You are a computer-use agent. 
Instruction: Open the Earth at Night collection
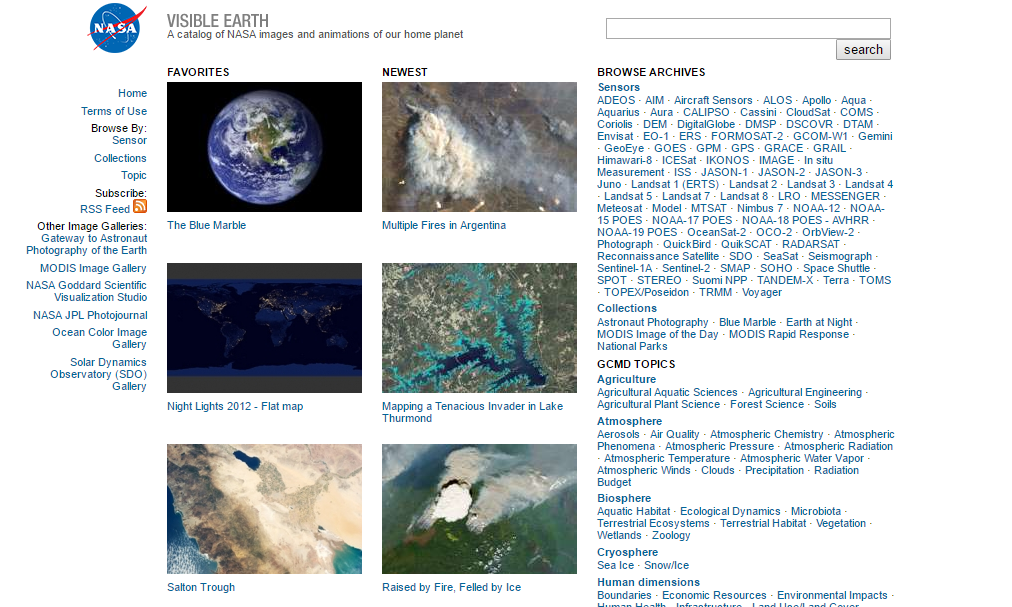(x=819, y=322)
